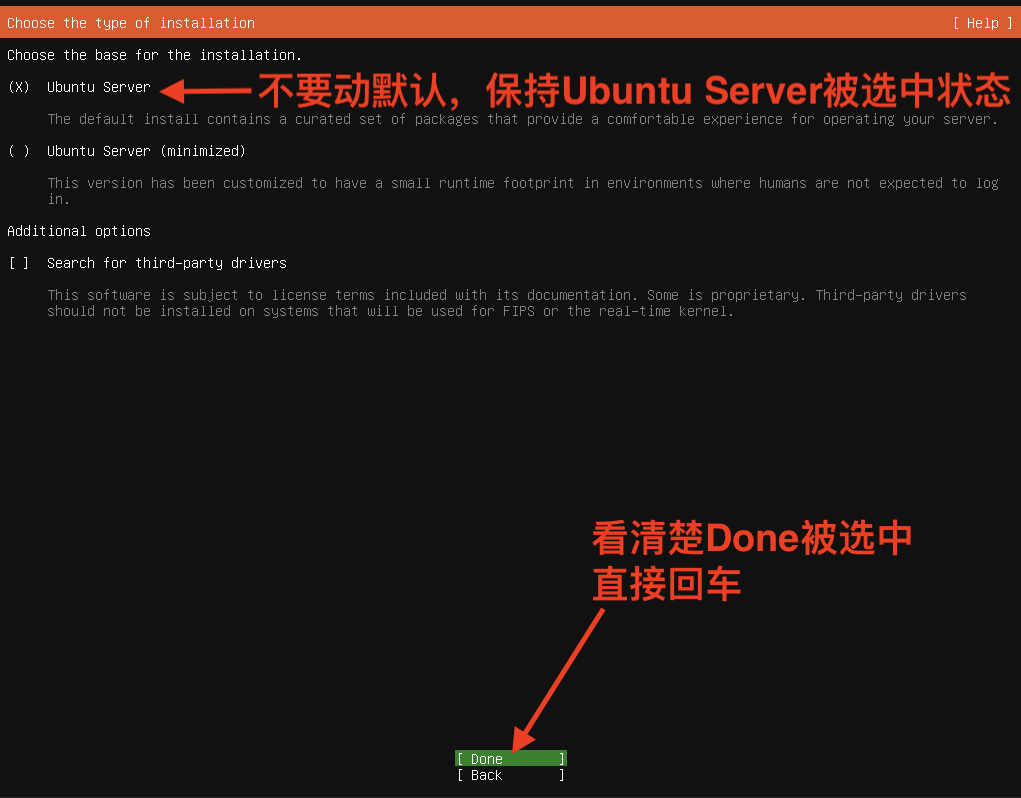Image resolution: width=1021 pixels, height=798 pixels.
Task: Click the 'Choose the type of installation' title
Action: coord(131,23)
